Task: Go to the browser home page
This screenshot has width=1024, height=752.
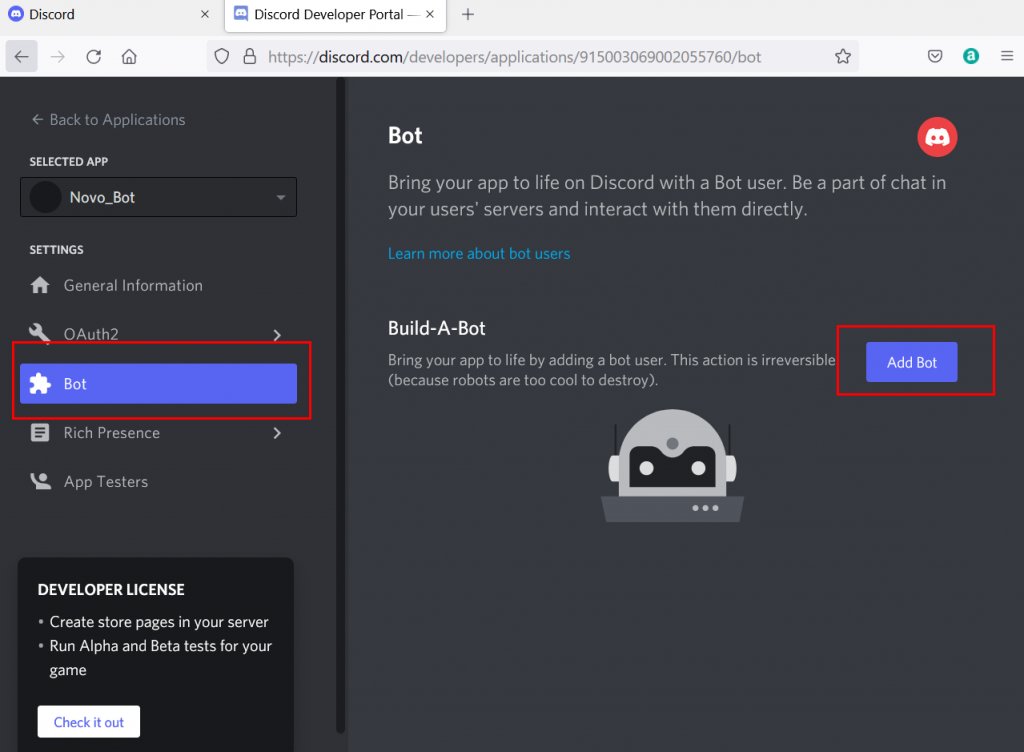Action: tap(129, 57)
